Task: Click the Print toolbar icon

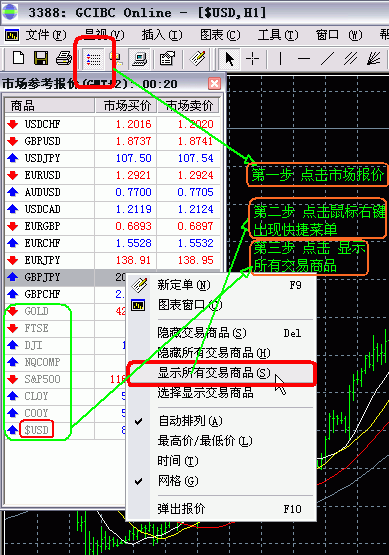Action: [64, 58]
